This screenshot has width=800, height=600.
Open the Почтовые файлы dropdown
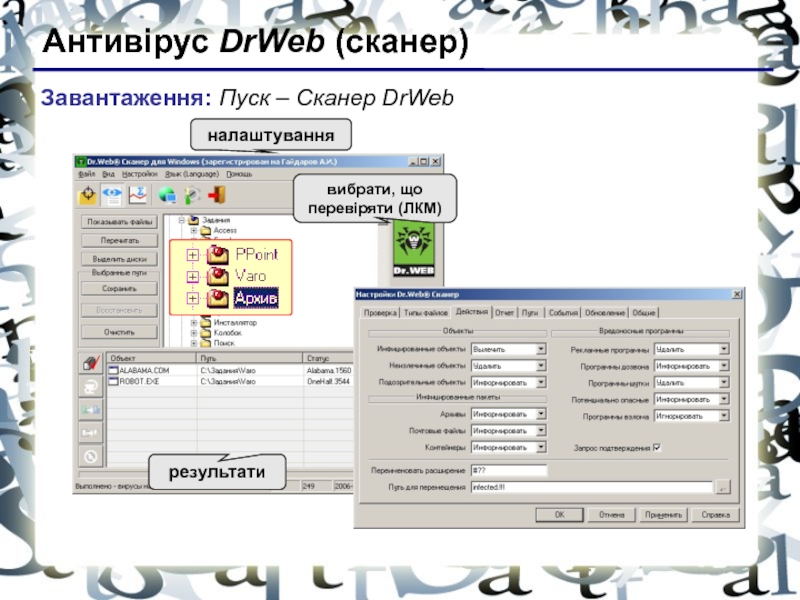[x=541, y=431]
